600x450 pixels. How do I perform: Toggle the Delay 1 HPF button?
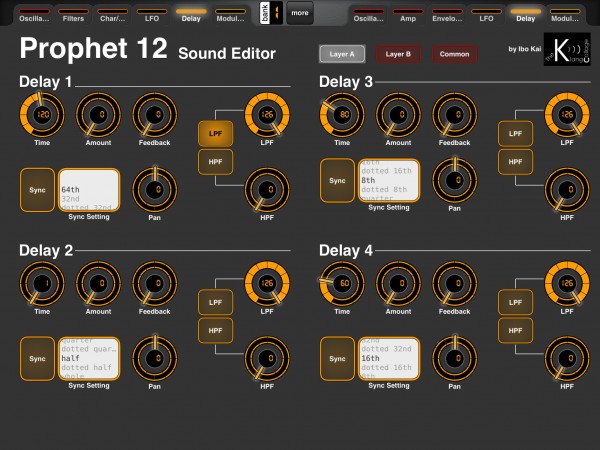(x=215, y=162)
